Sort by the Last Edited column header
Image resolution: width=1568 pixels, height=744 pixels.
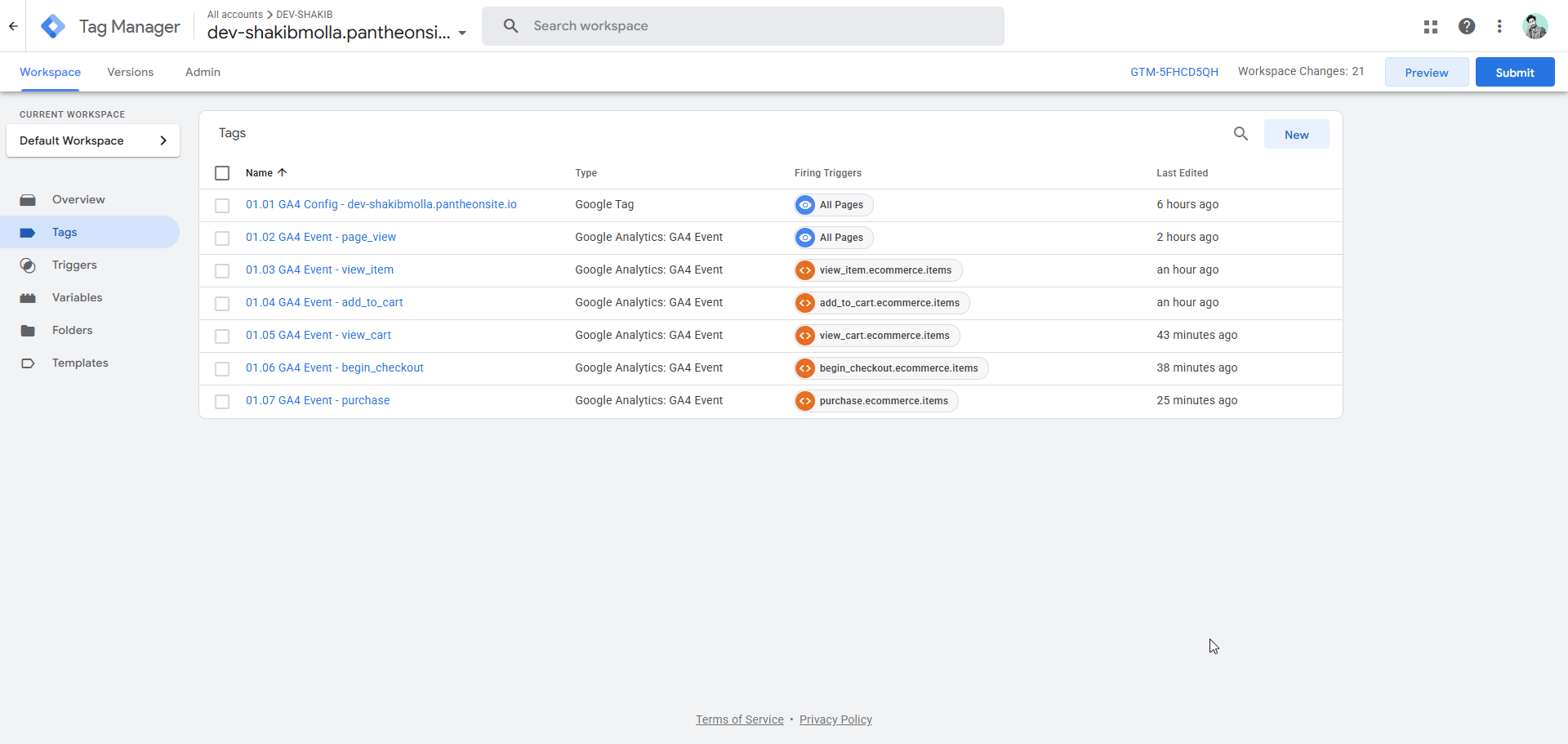(x=1182, y=173)
